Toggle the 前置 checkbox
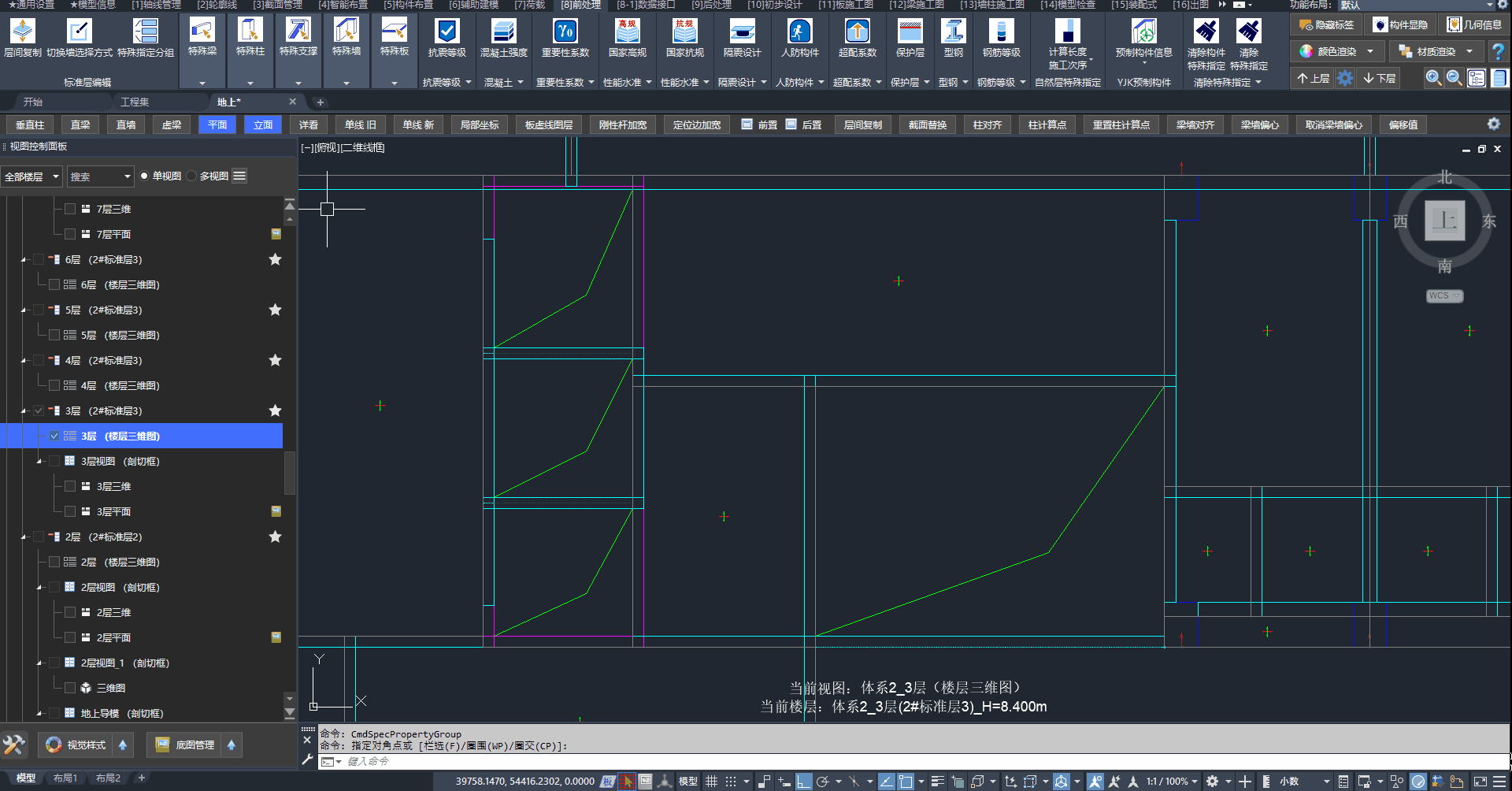The image size is (1512, 791). point(747,124)
